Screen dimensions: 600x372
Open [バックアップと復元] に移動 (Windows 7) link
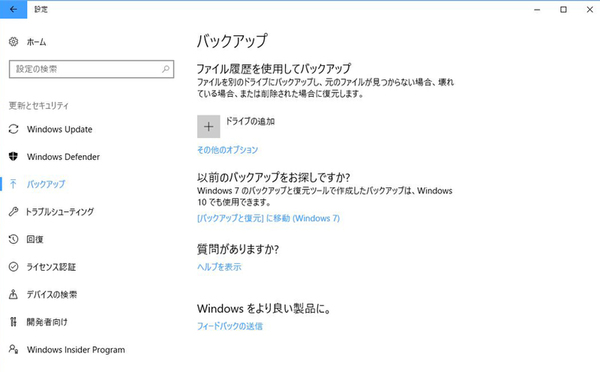268,218
